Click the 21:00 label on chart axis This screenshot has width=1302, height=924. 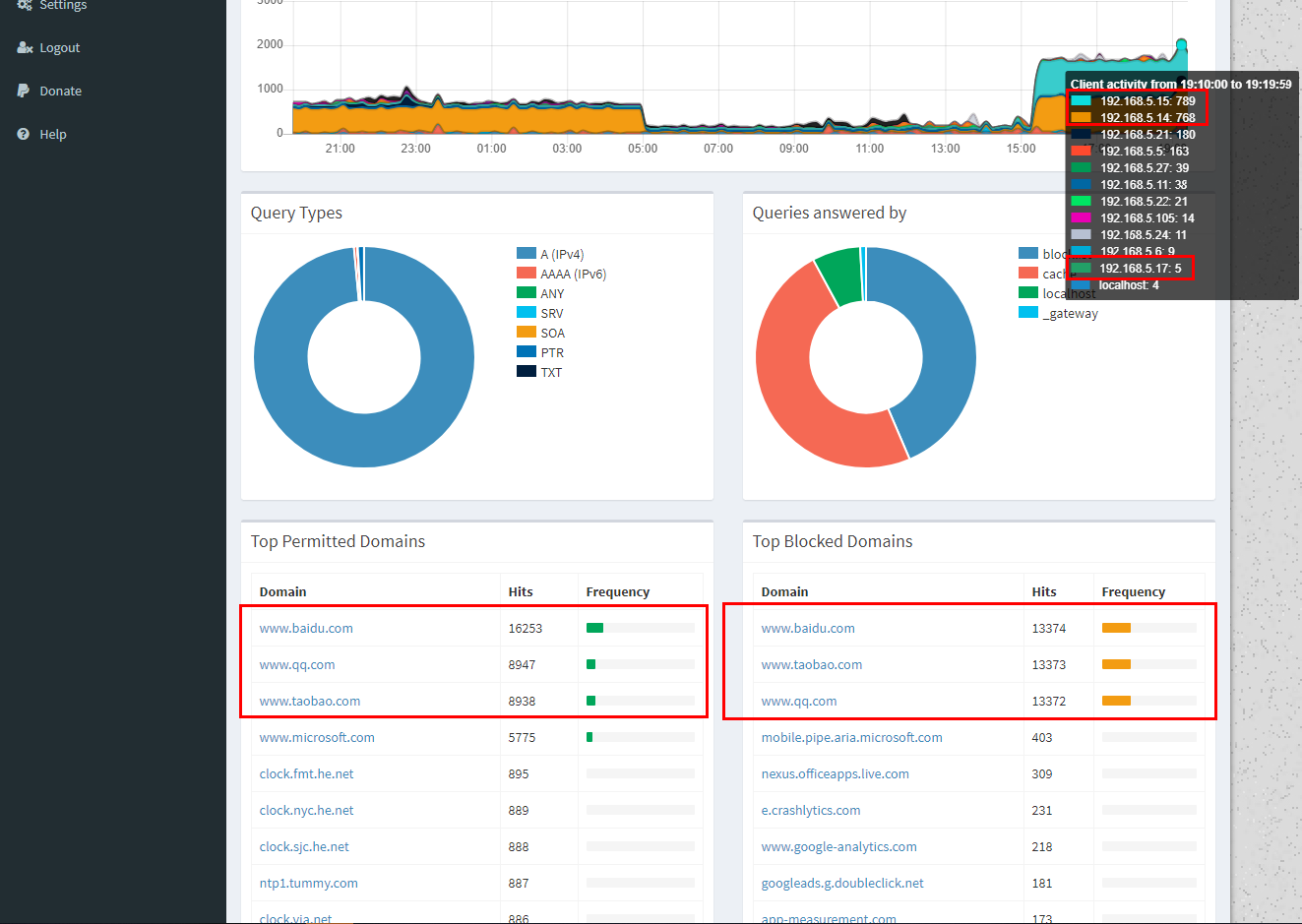click(340, 149)
